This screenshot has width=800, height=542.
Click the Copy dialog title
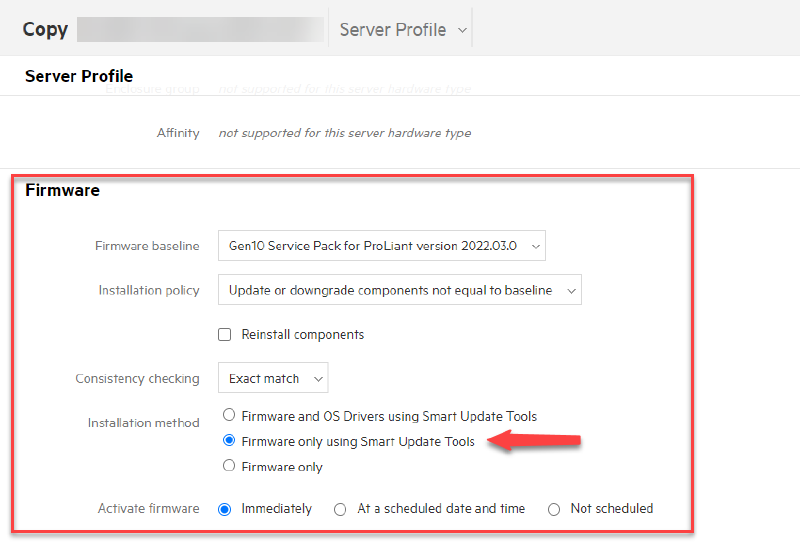coord(45,29)
